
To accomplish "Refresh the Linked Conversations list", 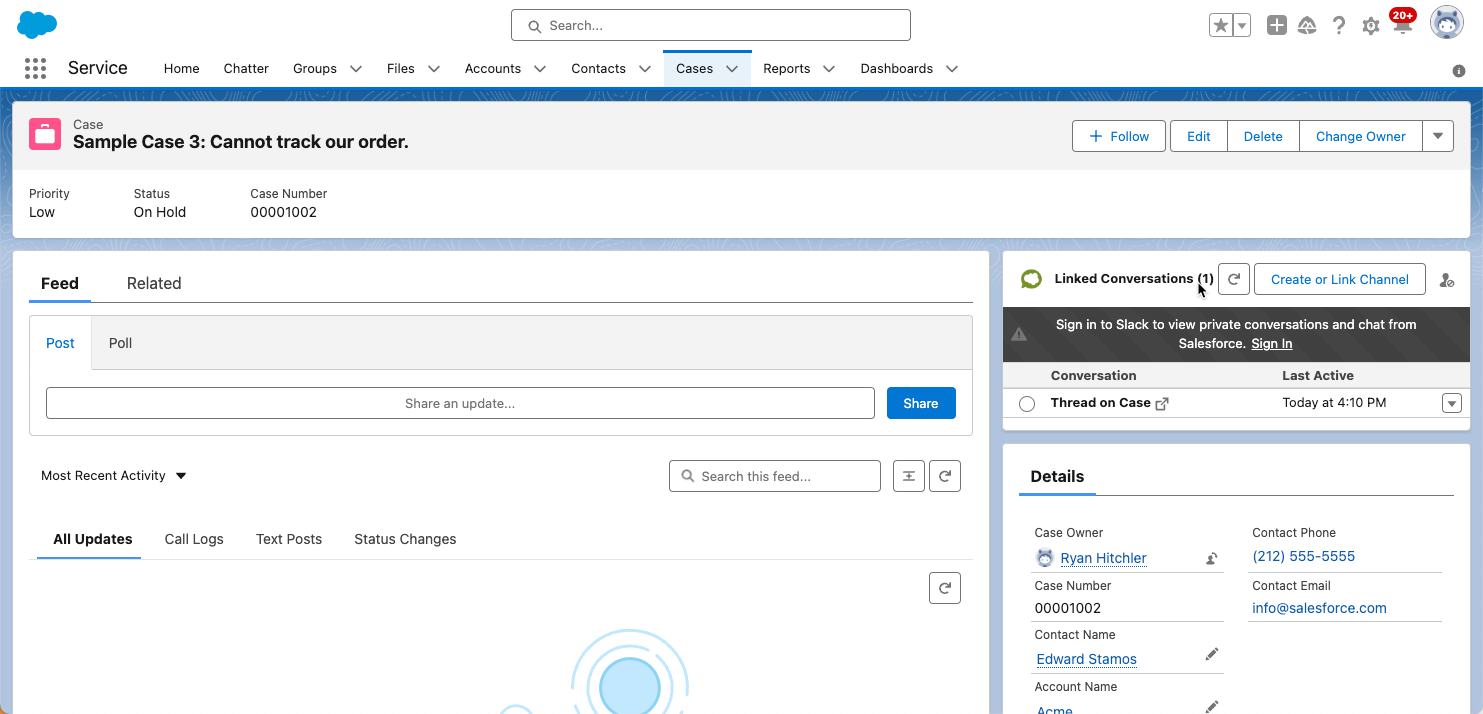I will (1234, 279).
